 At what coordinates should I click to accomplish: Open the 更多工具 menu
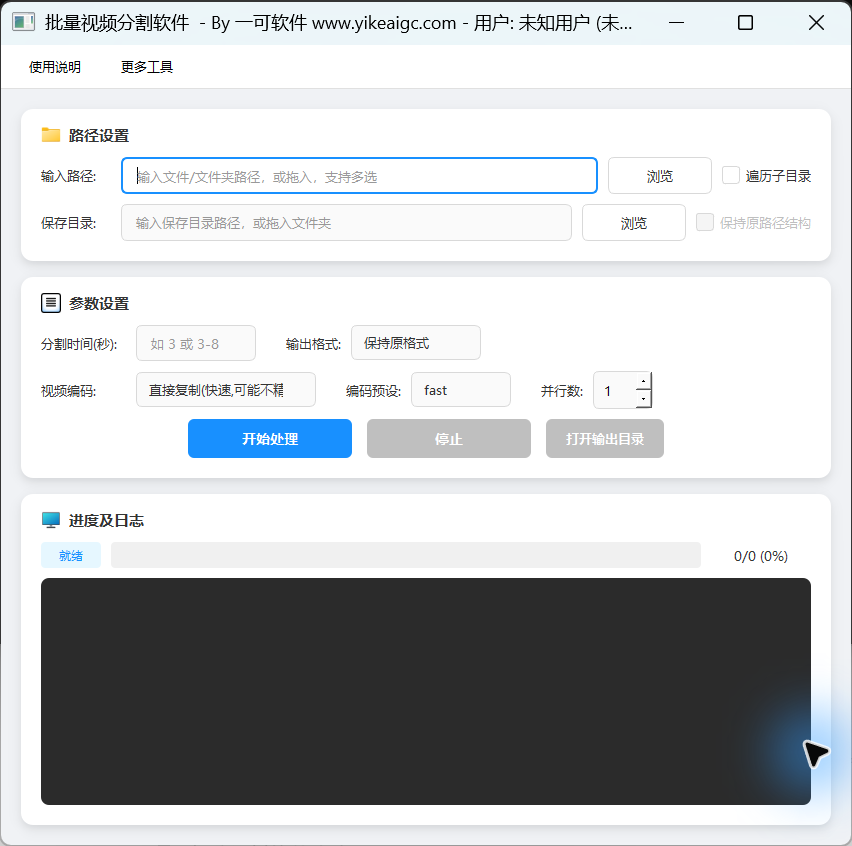click(x=147, y=67)
